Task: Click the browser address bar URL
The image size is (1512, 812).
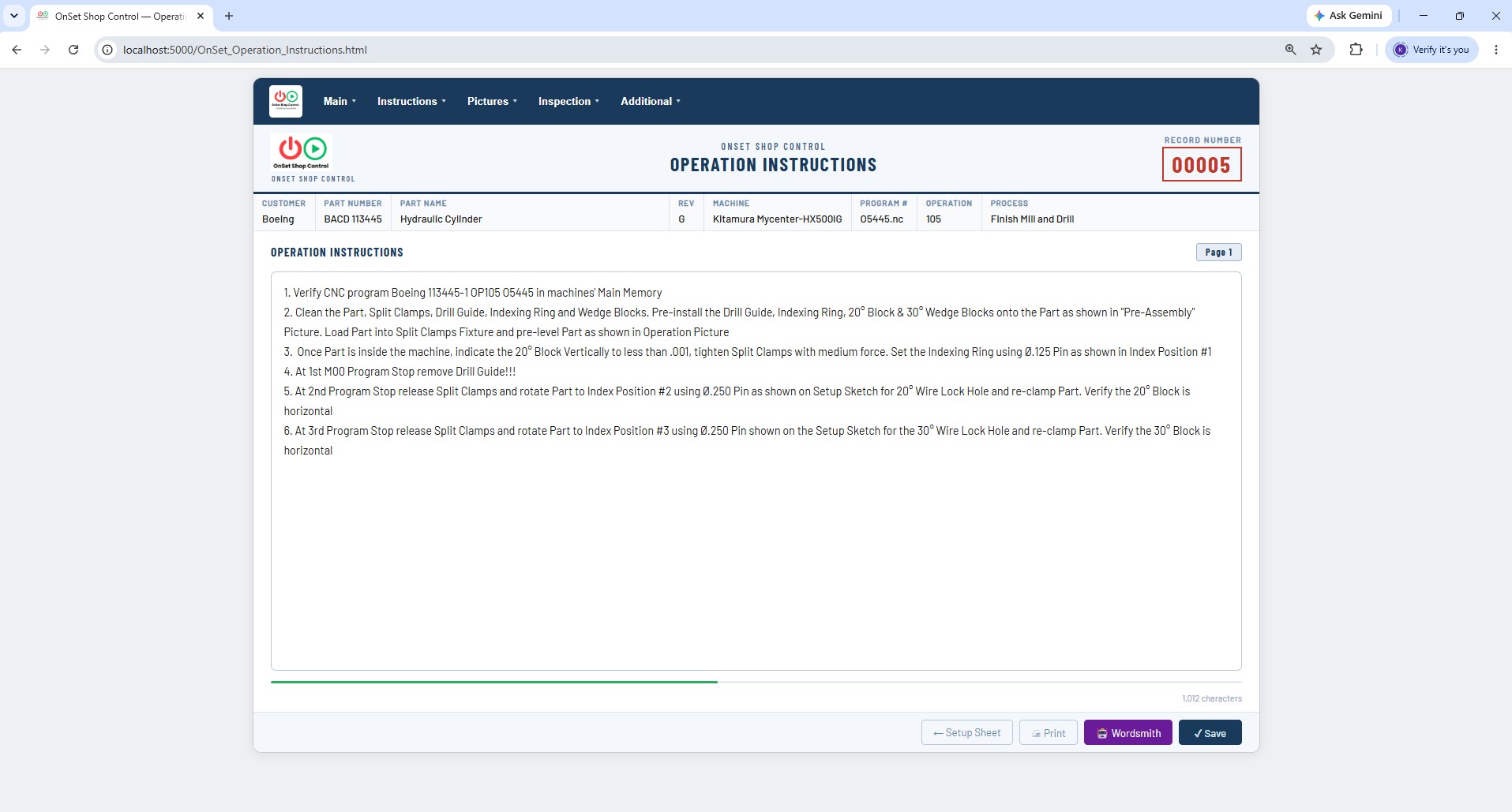Action: click(245, 50)
